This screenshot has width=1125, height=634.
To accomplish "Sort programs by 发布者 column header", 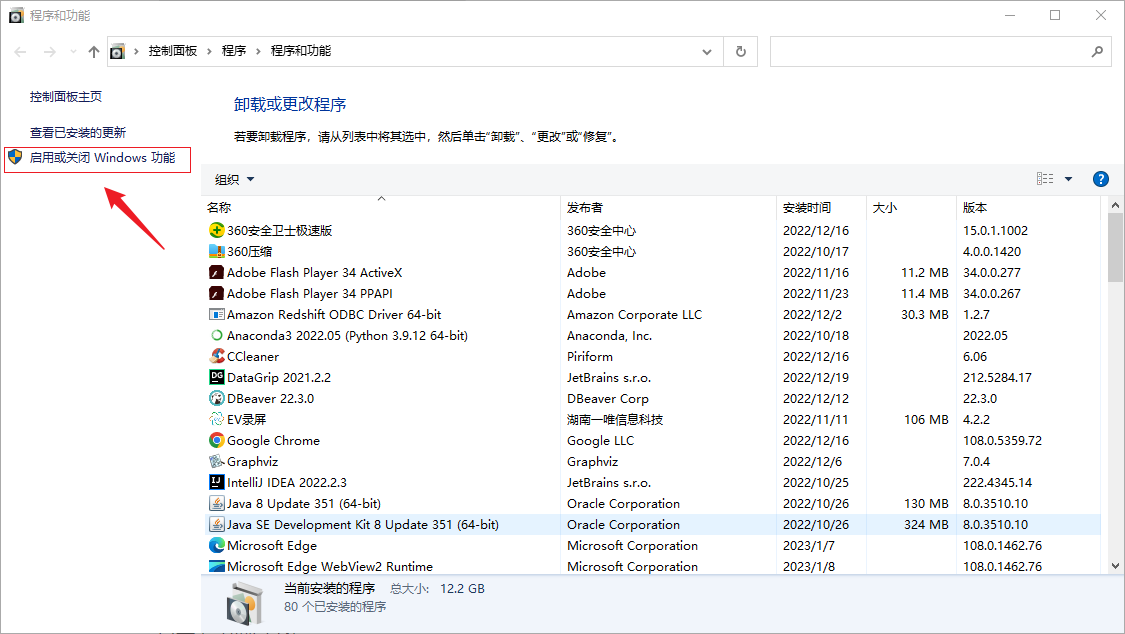I will [585, 208].
